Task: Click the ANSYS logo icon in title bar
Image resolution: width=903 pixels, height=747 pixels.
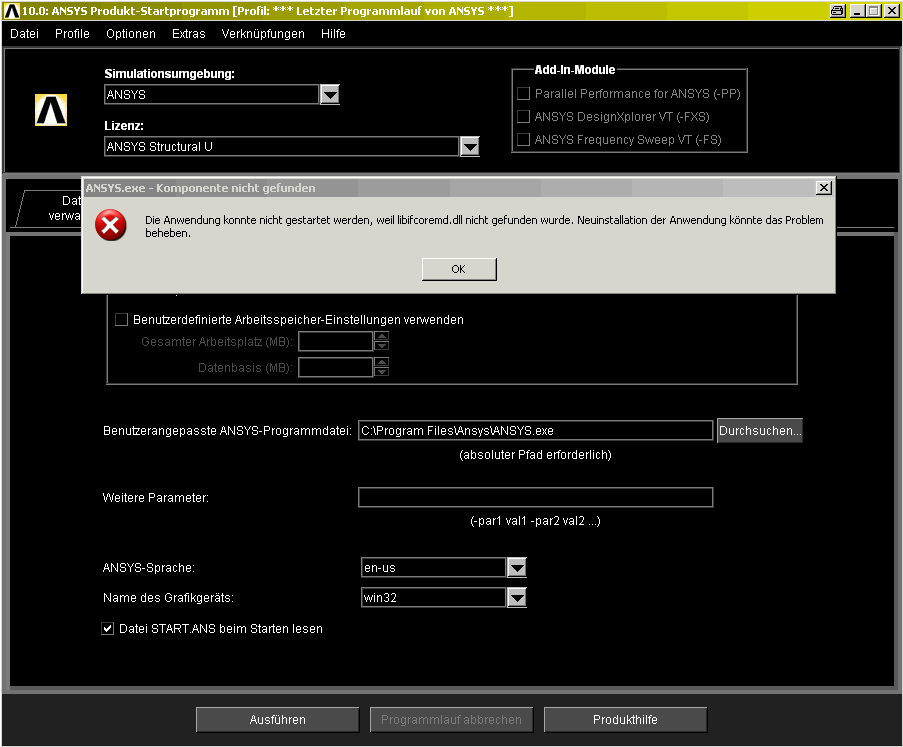Action: point(12,10)
